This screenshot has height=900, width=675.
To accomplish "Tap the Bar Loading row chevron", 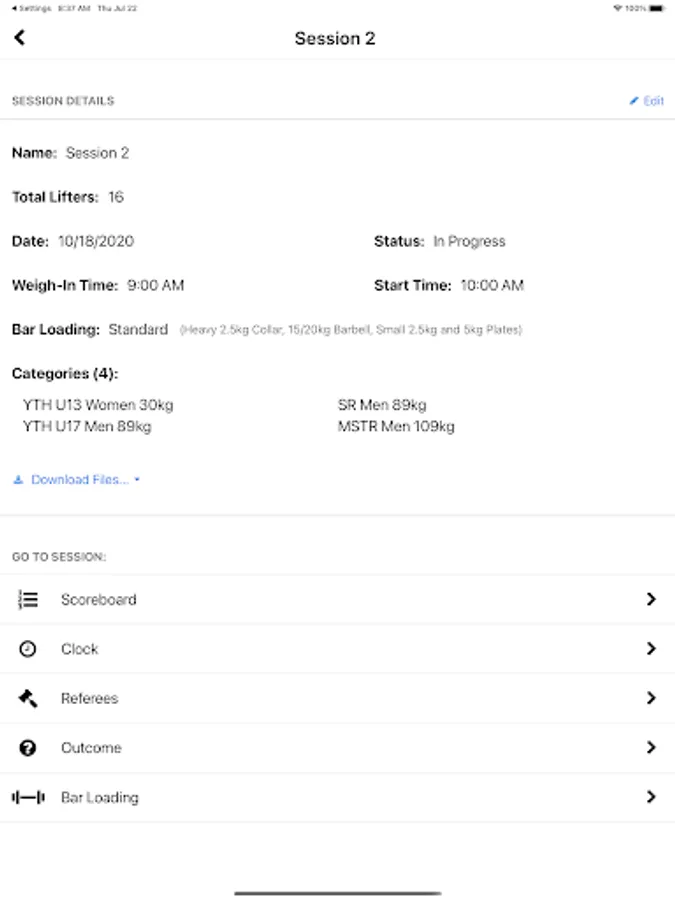I will tap(651, 798).
